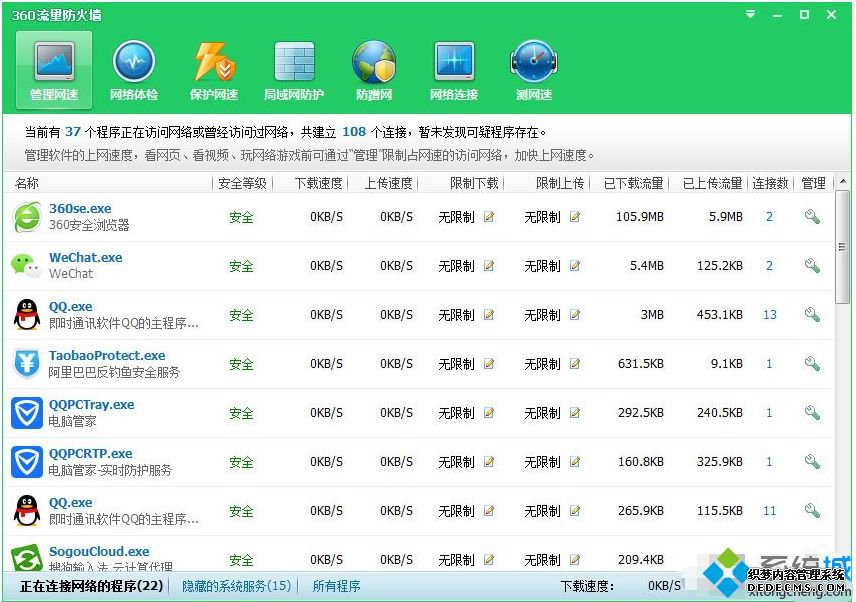Edit the download limit for 360se.exe

[489, 217]
